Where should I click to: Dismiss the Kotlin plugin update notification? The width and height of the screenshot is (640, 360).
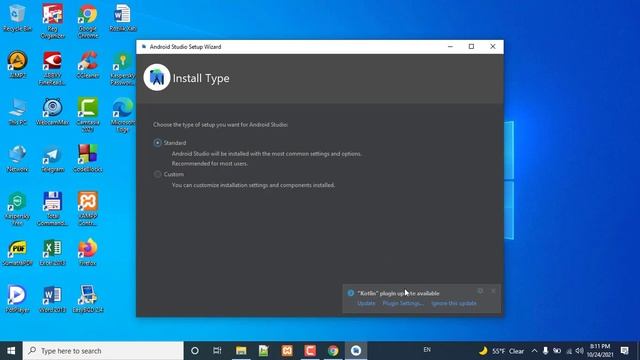coord(493,291)
